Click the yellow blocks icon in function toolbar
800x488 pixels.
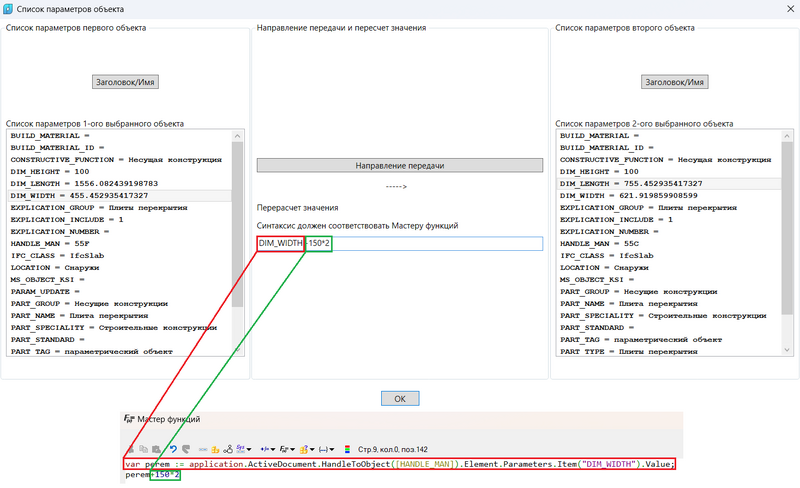(x=215, y=450)
